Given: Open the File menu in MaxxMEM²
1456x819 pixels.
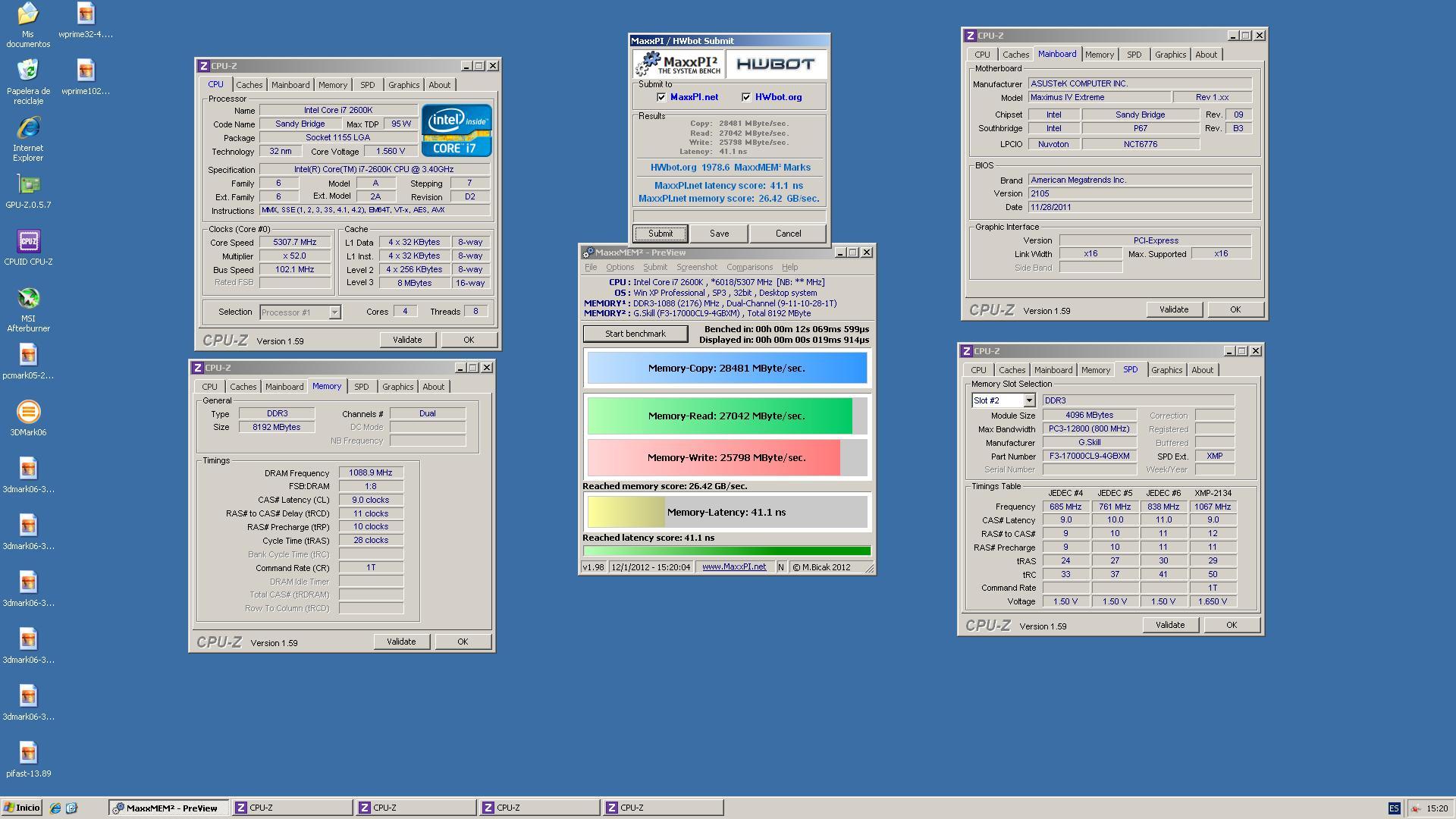Looking at the screenshot, I should 591,267.
